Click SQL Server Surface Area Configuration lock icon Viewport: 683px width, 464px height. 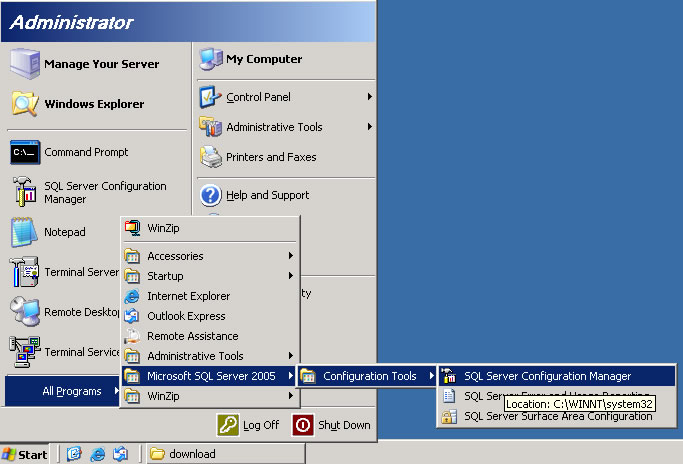[449, 417]
